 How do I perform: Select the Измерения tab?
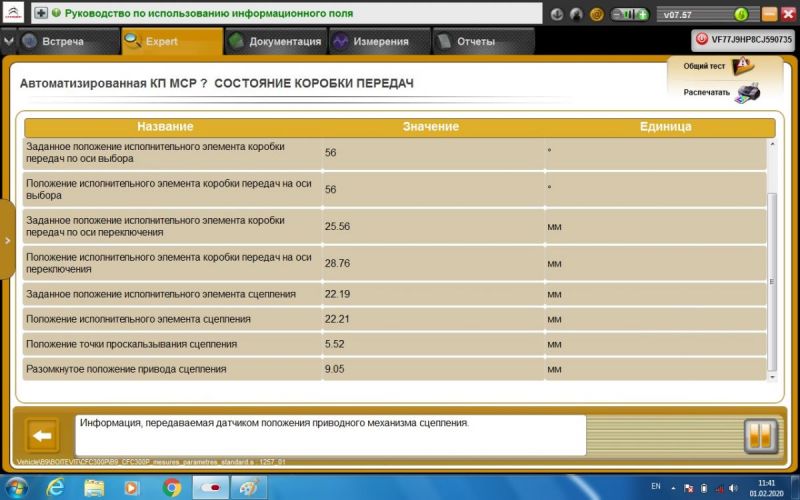(x=372, y=42)
